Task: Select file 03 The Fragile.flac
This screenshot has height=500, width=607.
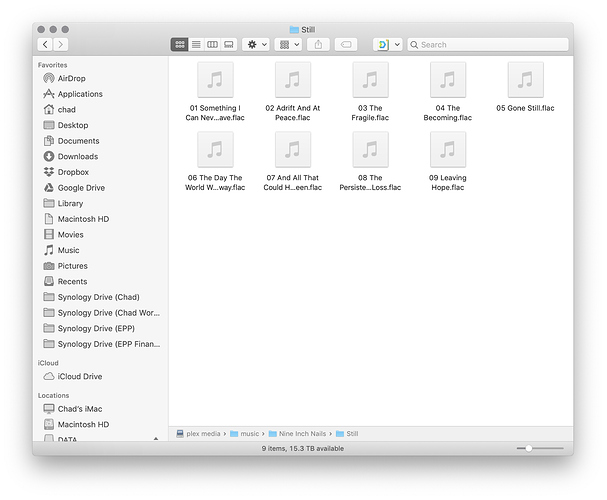Action: [370, 92]
